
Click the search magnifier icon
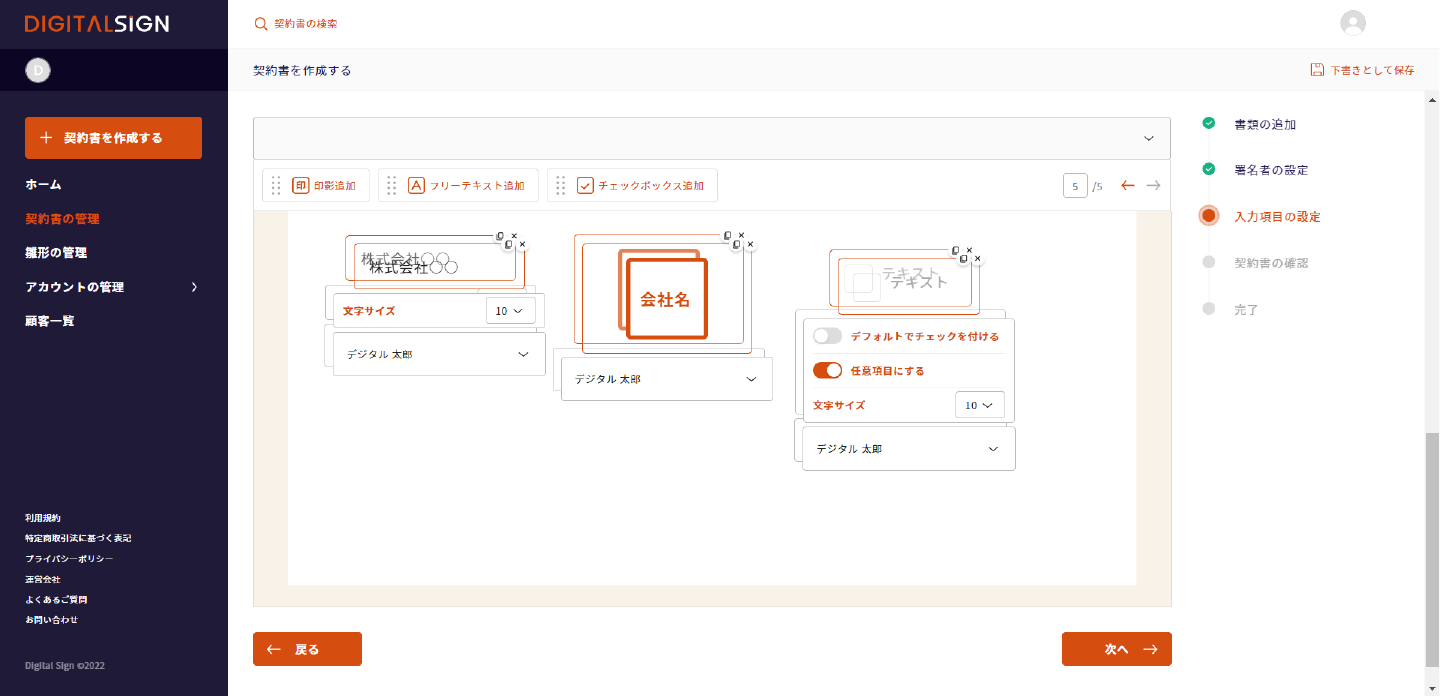[261, 24]
